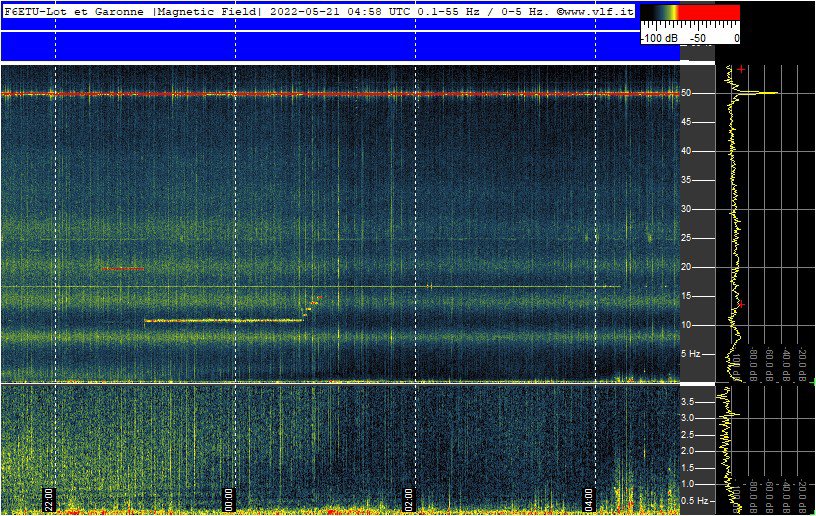Click the green plus marker at the right edge
Viewport: 816px width, 516px height.
click(813, 382)
